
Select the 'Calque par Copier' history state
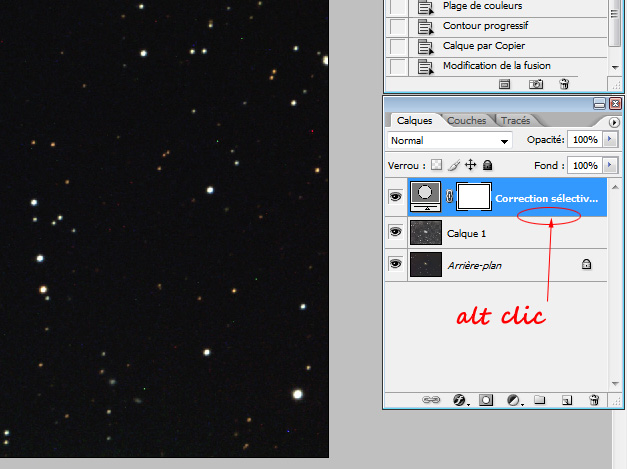tap(508, 47)
